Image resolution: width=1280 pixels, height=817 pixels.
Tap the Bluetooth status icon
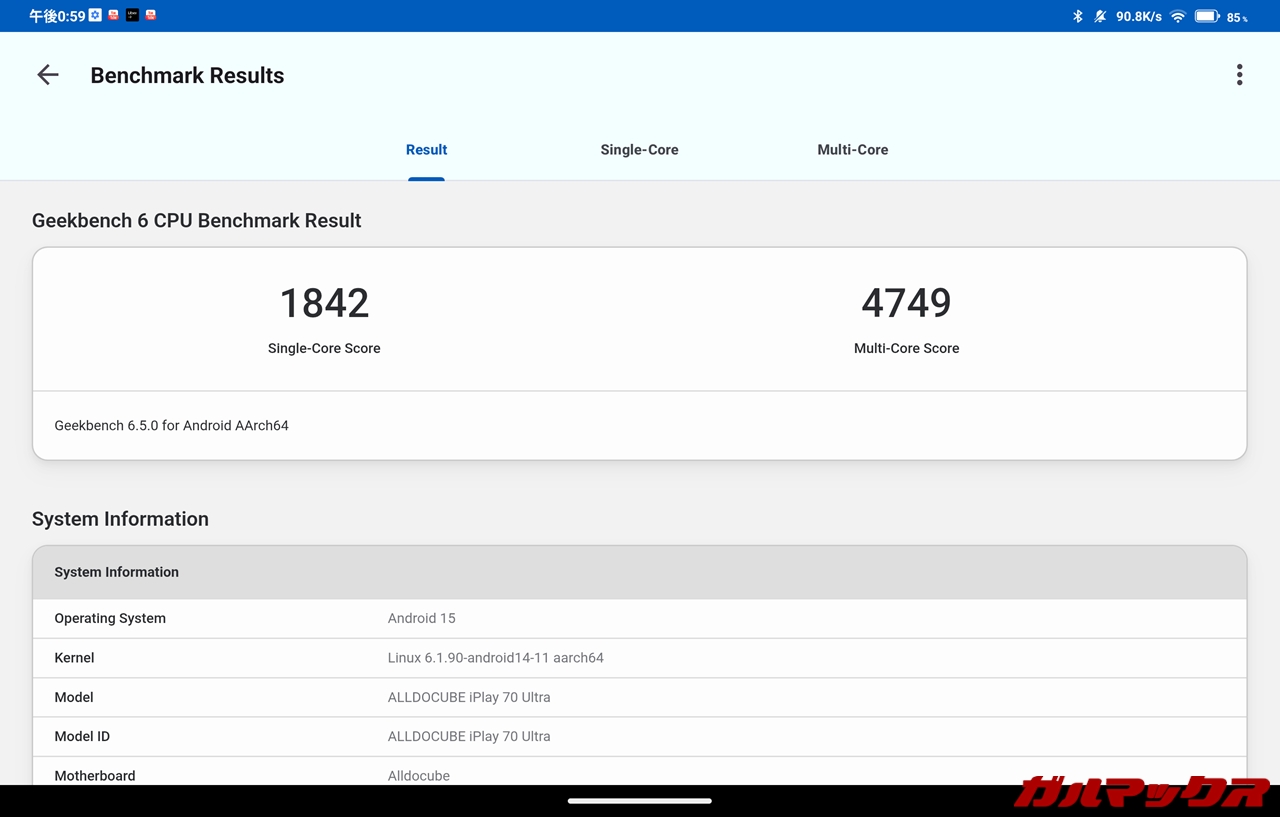pyautogui.click(x=1077, y=16)
